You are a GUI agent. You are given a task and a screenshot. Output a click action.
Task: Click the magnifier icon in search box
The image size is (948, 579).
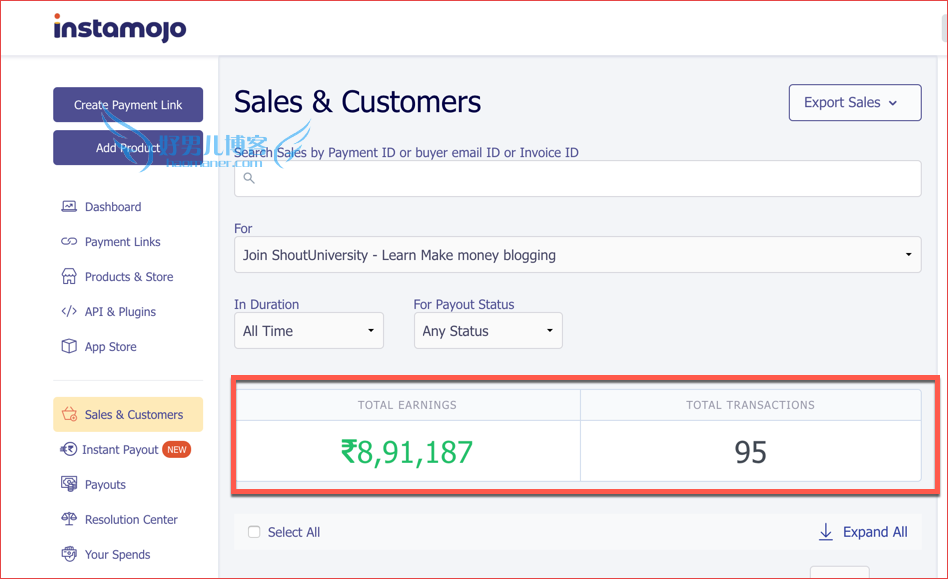249,178
